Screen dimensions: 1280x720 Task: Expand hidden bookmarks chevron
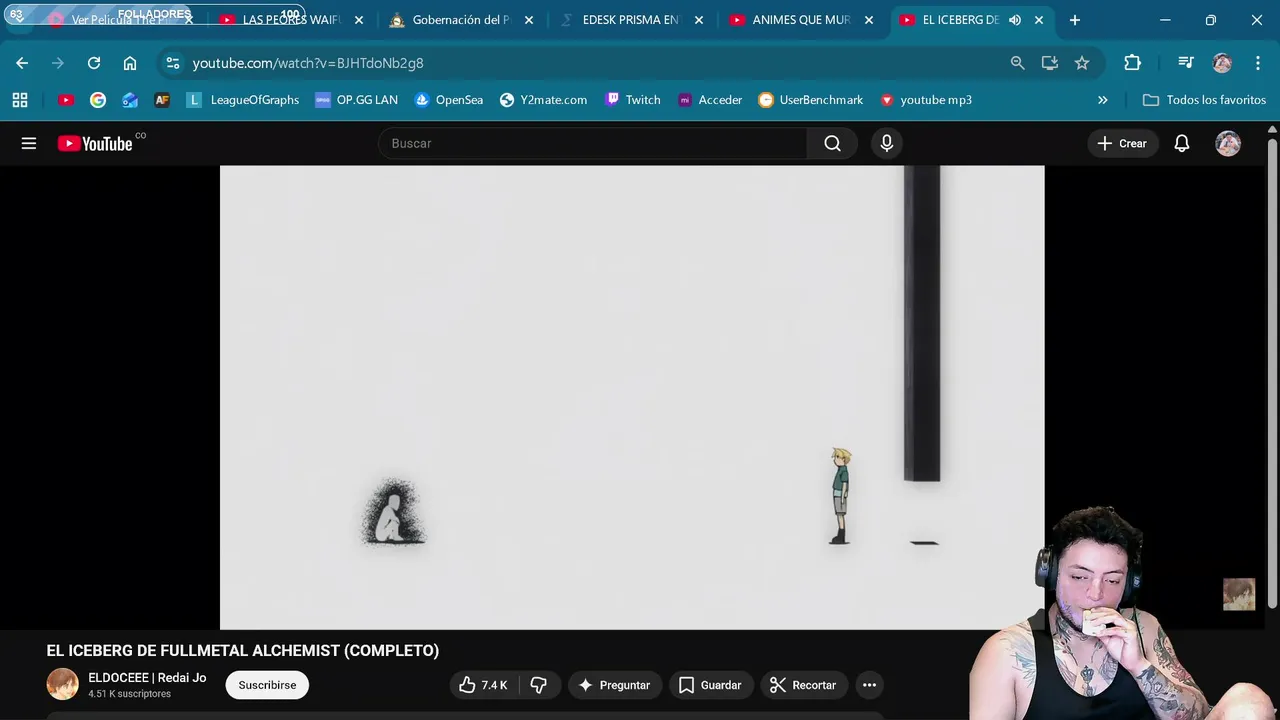1102,100
